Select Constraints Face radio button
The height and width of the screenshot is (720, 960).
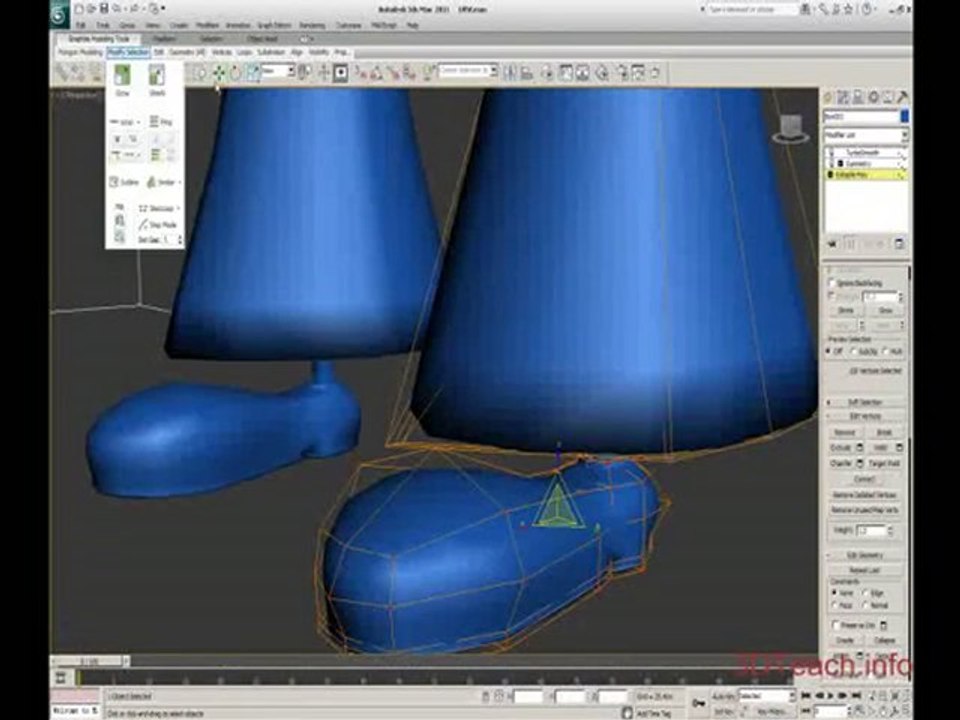coord(834,605)
